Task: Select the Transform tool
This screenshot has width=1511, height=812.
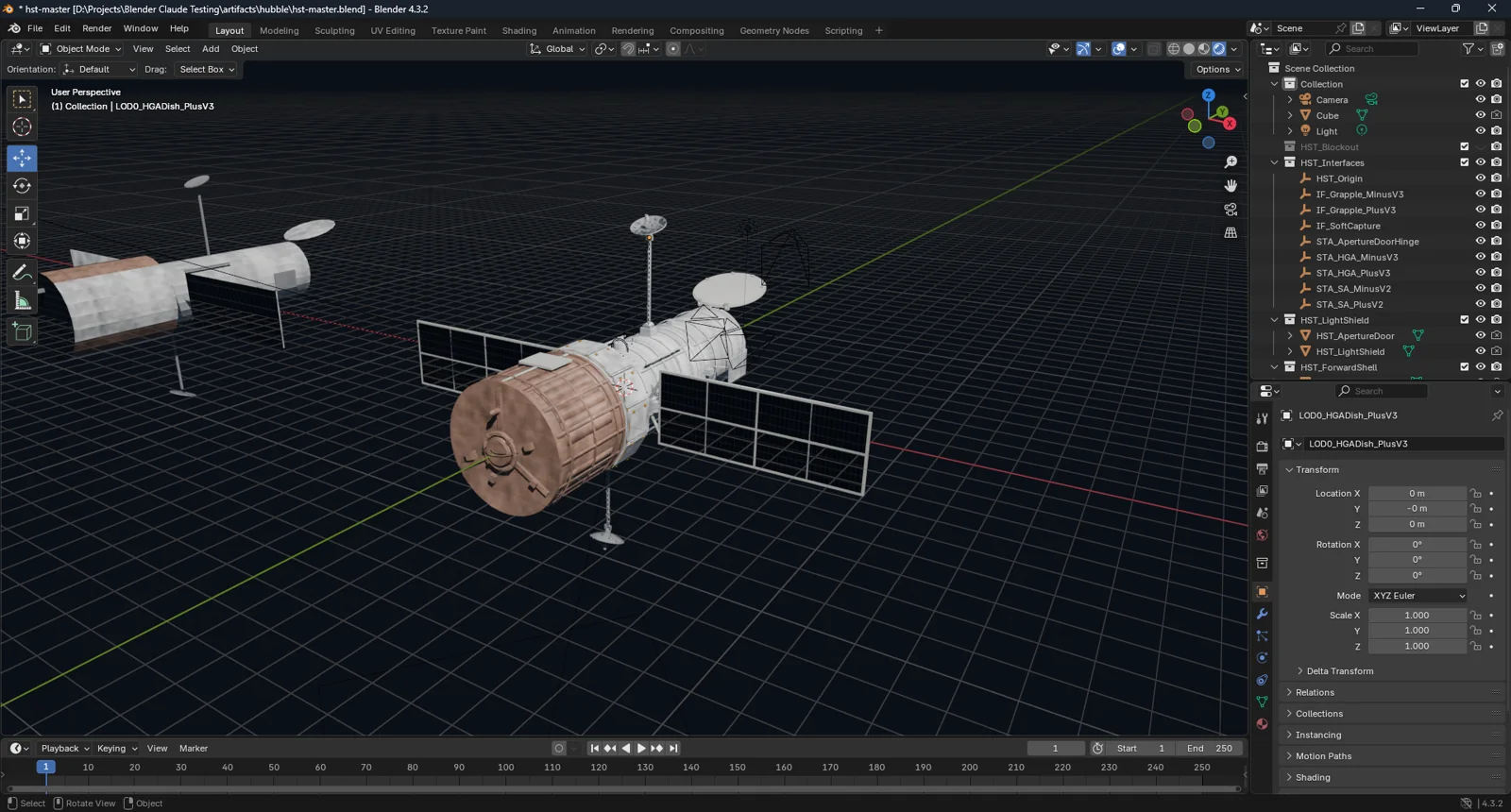Action: pyautogui.click(x=22, y=241)
